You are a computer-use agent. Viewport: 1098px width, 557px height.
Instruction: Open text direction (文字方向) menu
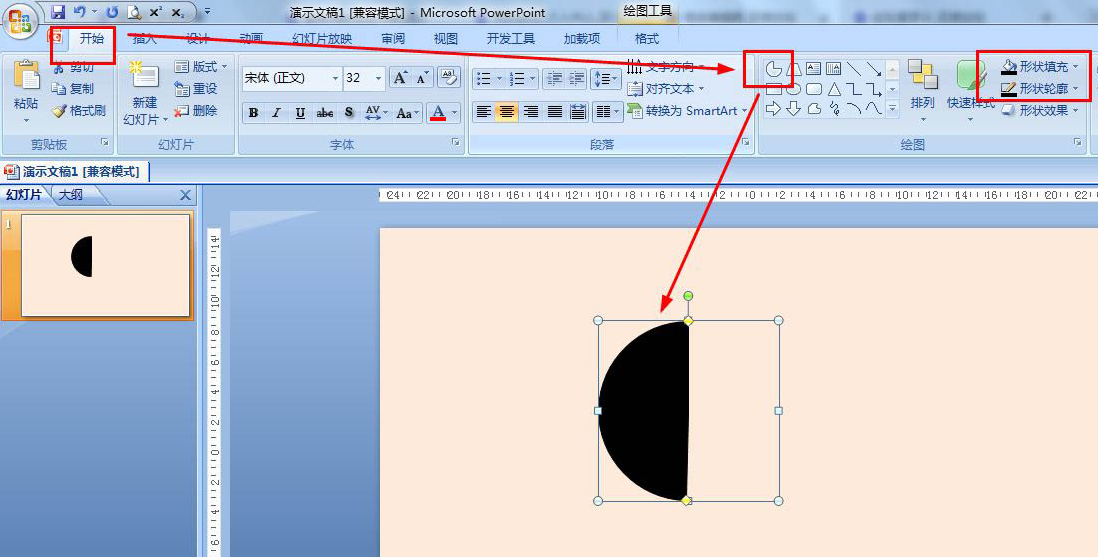(x=665, y=67)
